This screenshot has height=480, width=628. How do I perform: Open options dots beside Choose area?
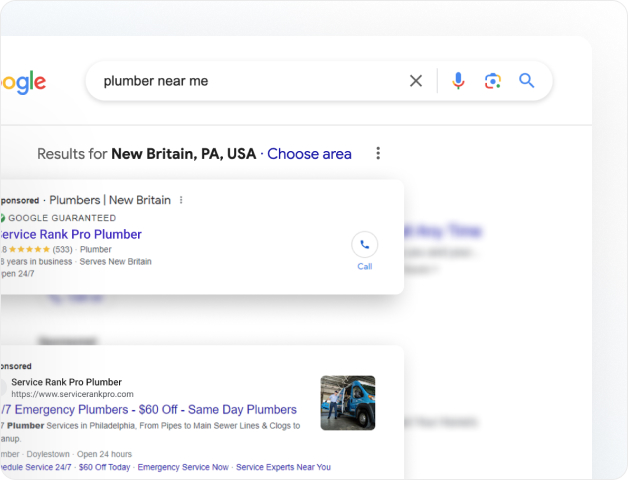[x=378, y=153]
